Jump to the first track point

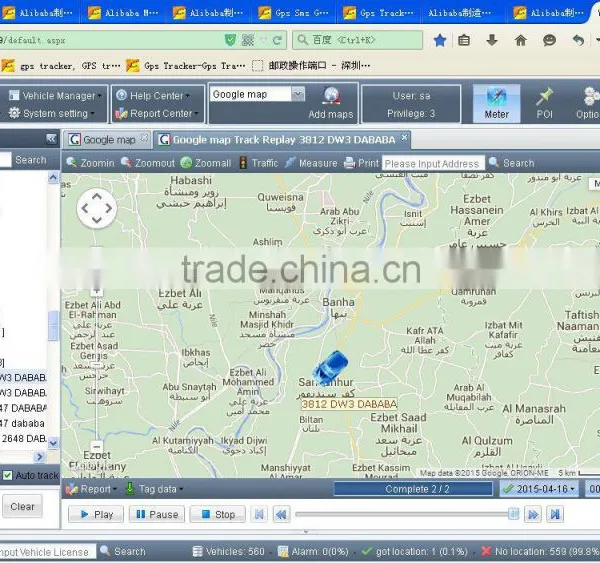click(x=259, y=514)
